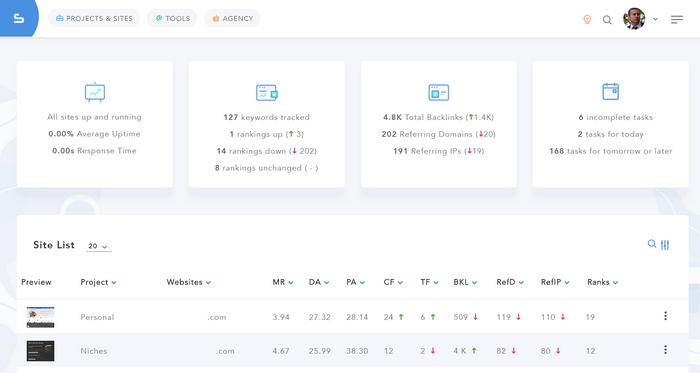Click the uptime monitor chart icon
This screenshot has width=700, height=373.
pos(95,92)
